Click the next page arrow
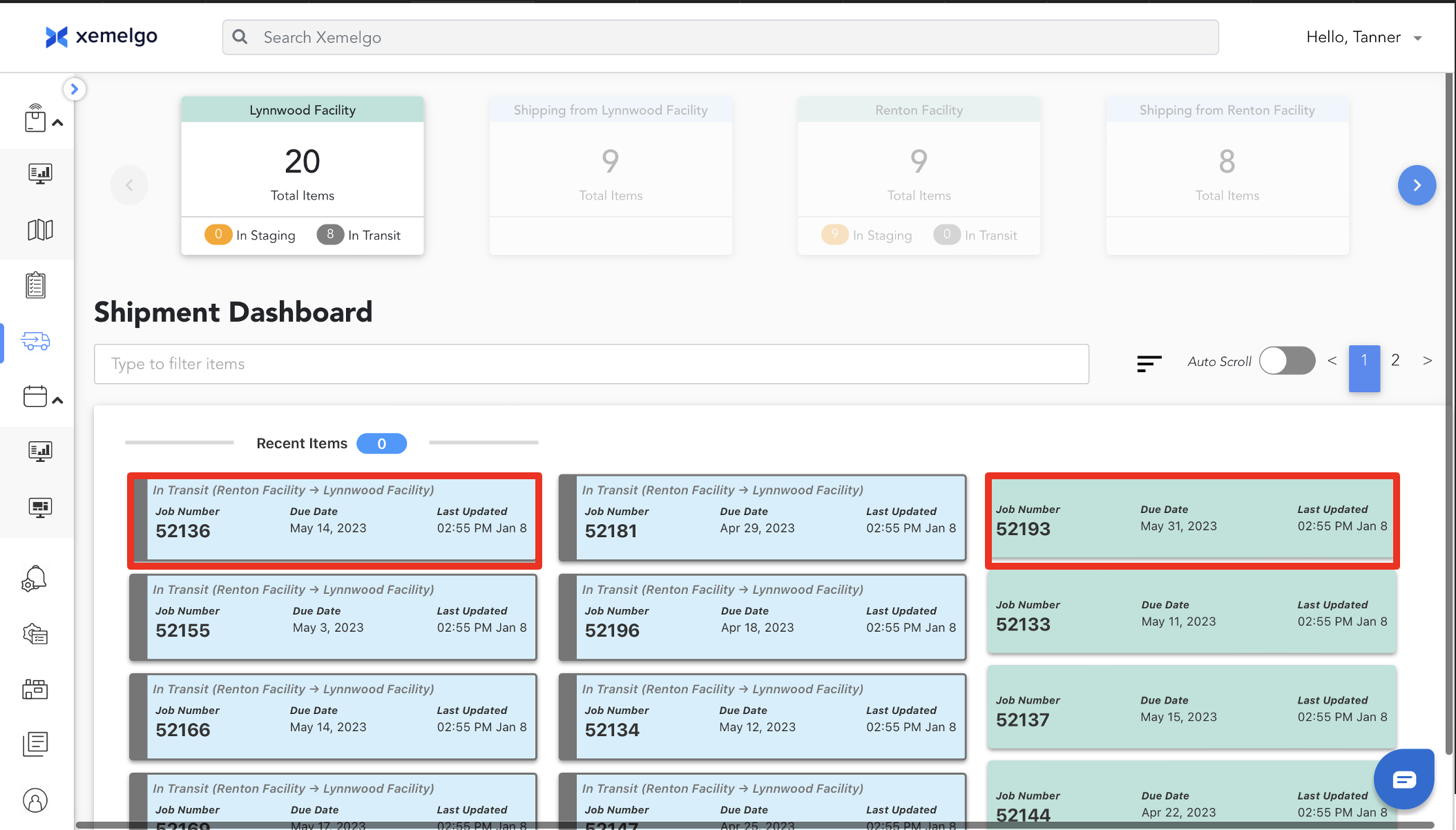 tap(1427, 360)
